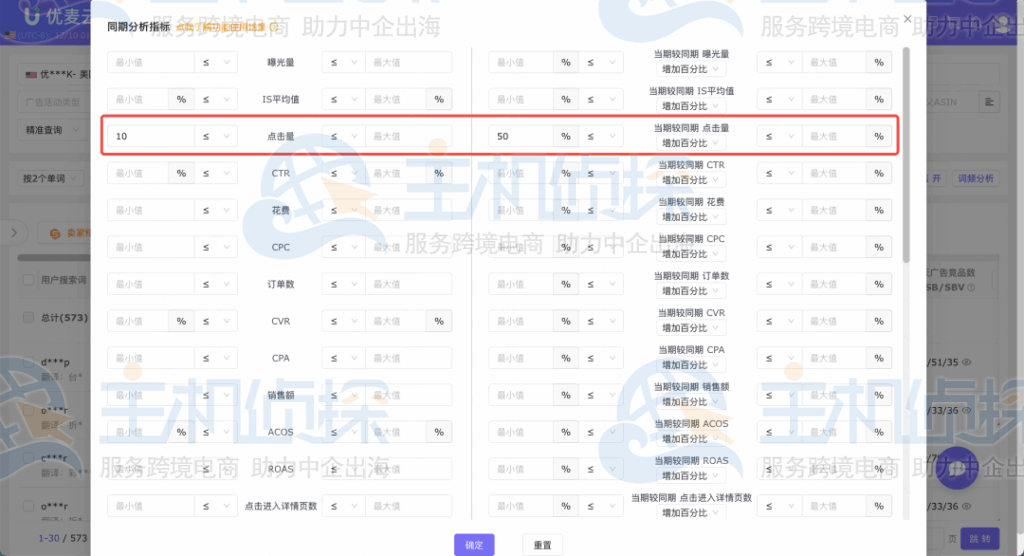Close the 同期分析指标 dialog with the X
The height and width of the screenshot is (556, 1024).
[x=907, y=19]
